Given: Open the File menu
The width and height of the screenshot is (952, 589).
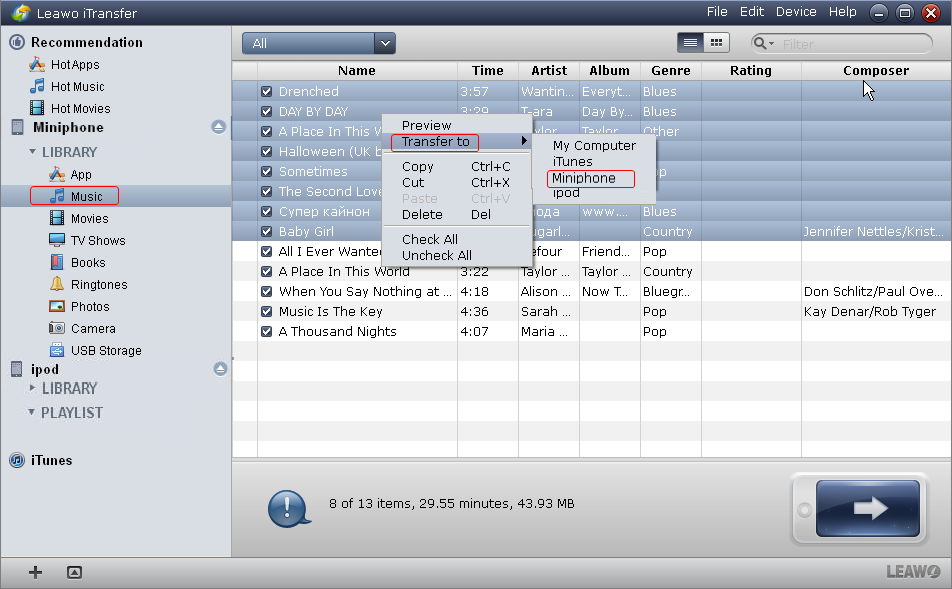Looking at the screenshot, I should coord(717,12).
